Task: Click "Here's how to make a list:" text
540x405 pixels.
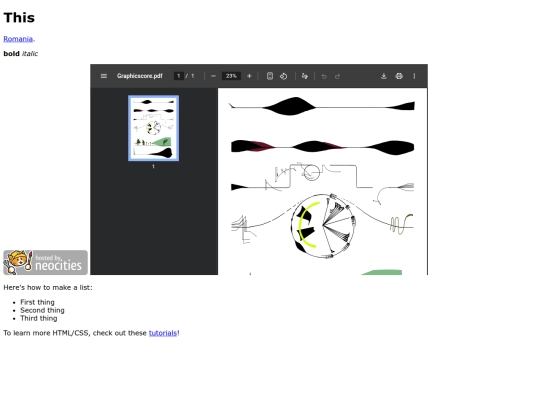Action: pos(48,288)
